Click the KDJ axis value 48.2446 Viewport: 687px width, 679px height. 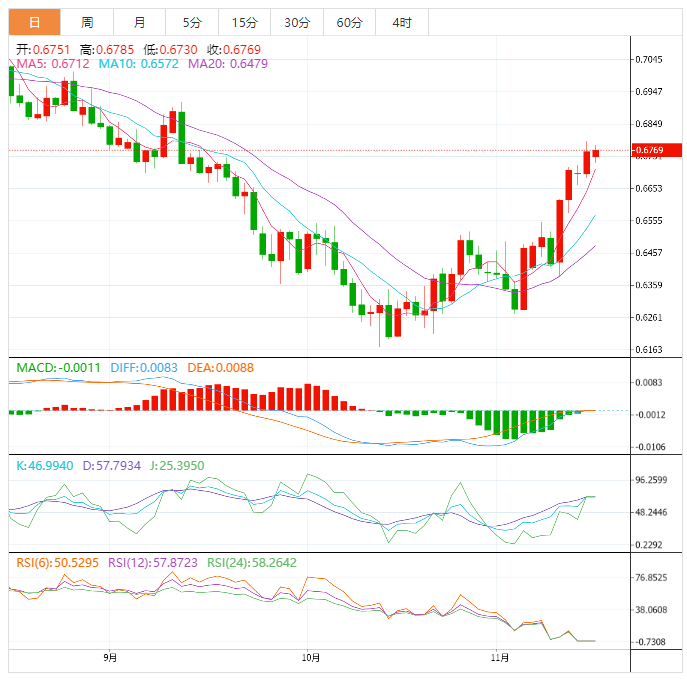pyautogui.click(x=651, y=512)
